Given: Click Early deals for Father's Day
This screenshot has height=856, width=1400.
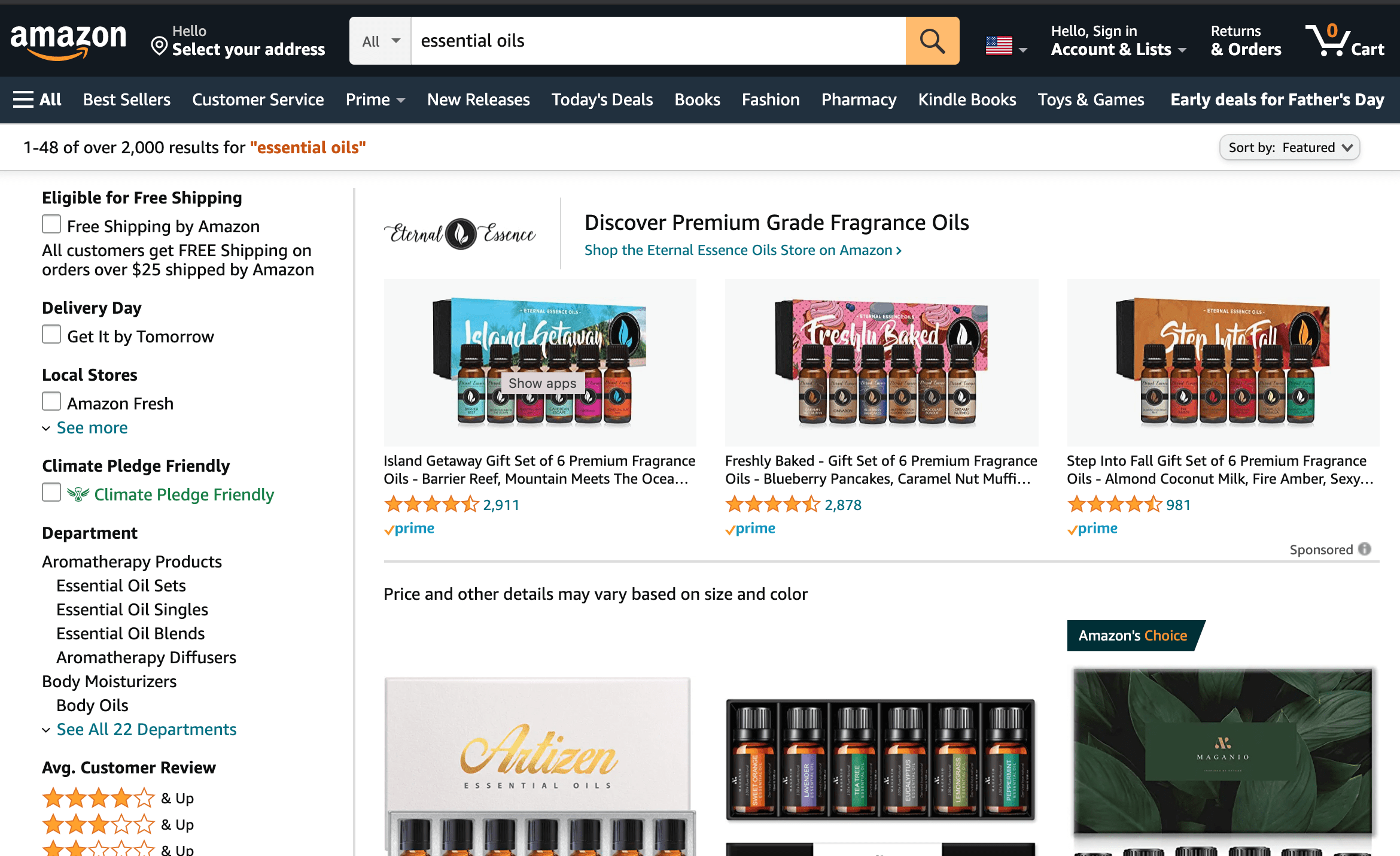Looking at the screenshot, I should click(x=1277, y=99).
